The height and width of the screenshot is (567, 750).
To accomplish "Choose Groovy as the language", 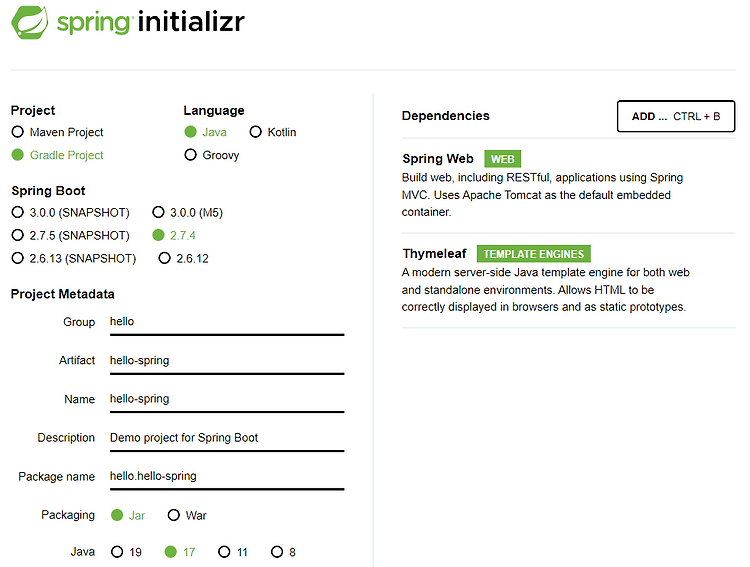I will tap(190, 155).
